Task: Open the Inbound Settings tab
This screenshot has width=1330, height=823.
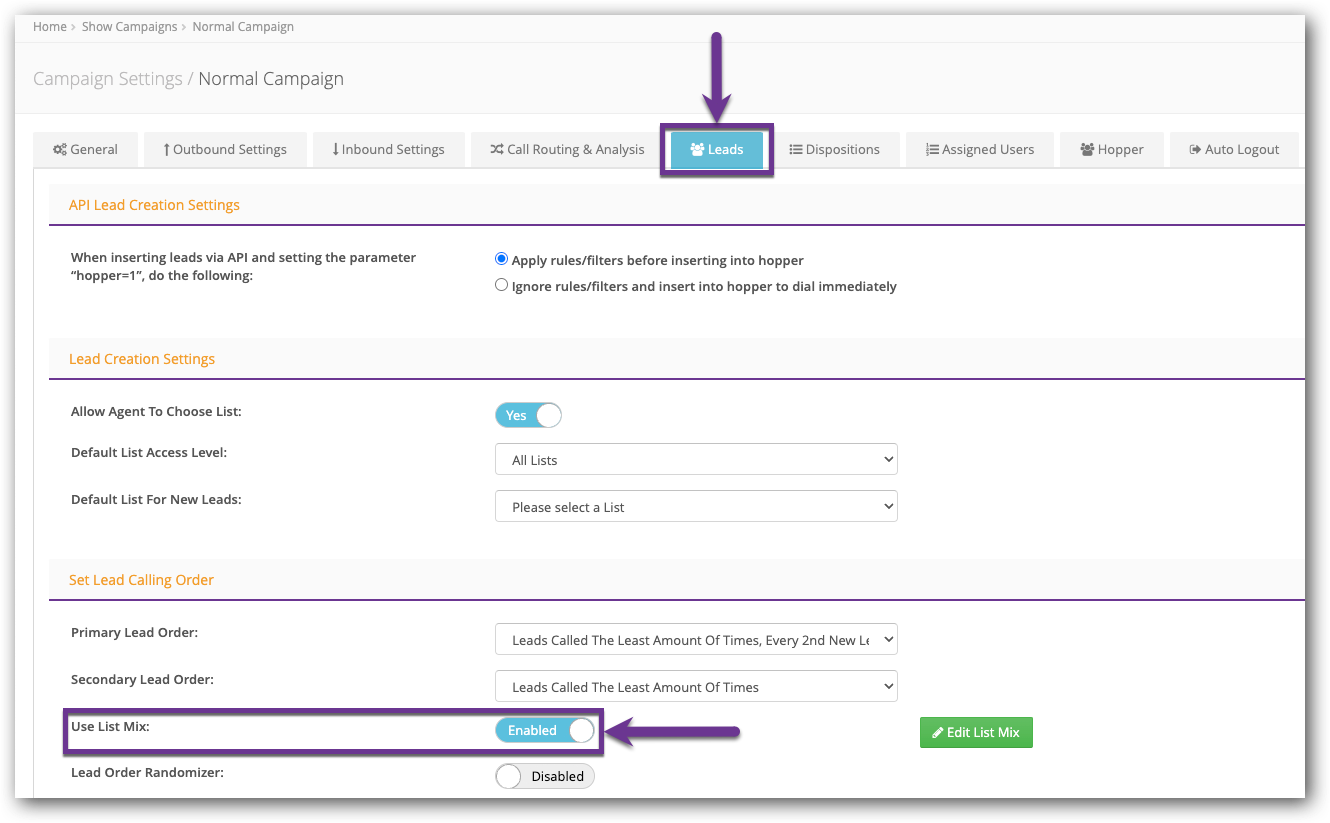Action: (x=387, y=149)
